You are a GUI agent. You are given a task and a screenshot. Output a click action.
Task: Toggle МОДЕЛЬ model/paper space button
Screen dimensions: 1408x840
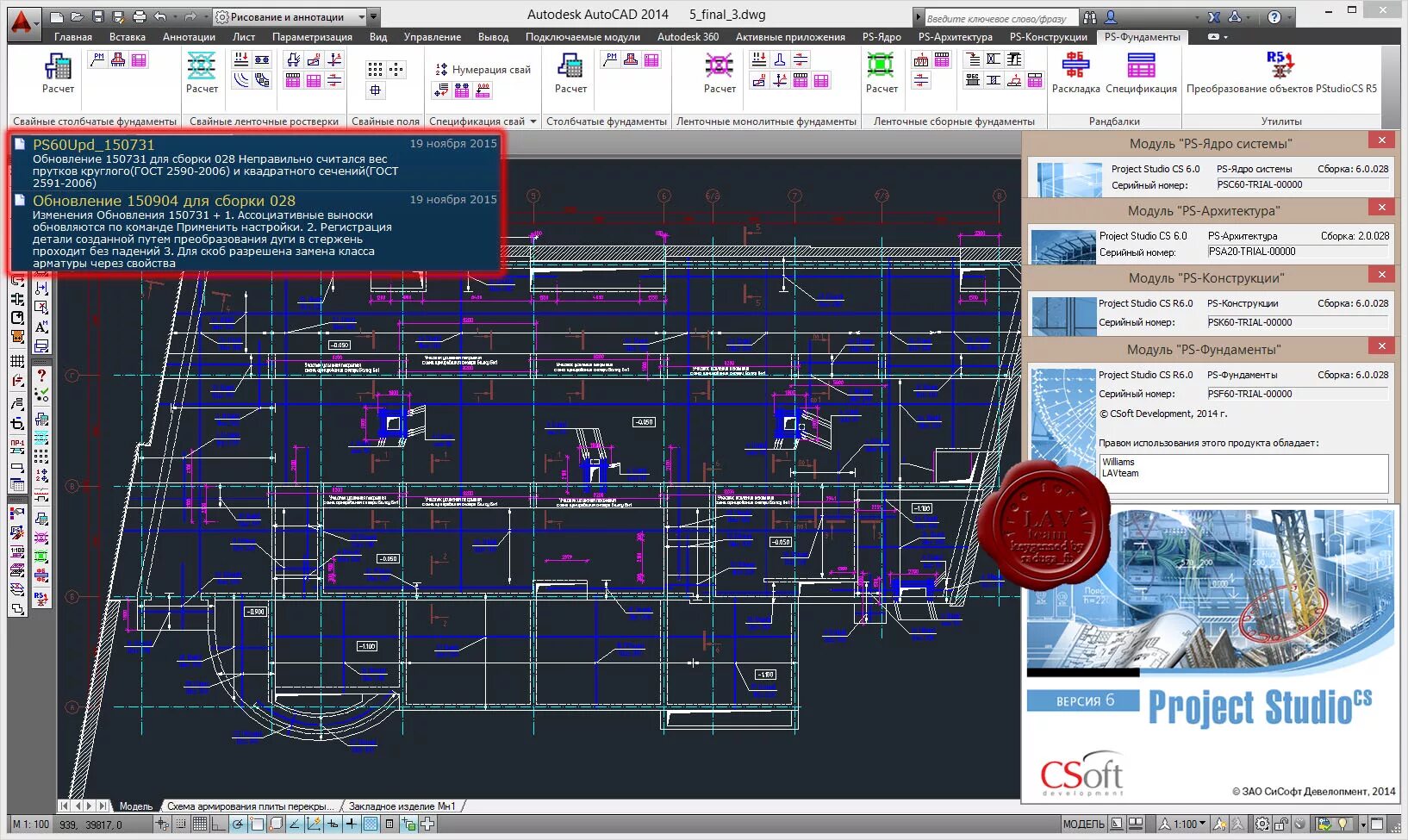click(1083, 824)
